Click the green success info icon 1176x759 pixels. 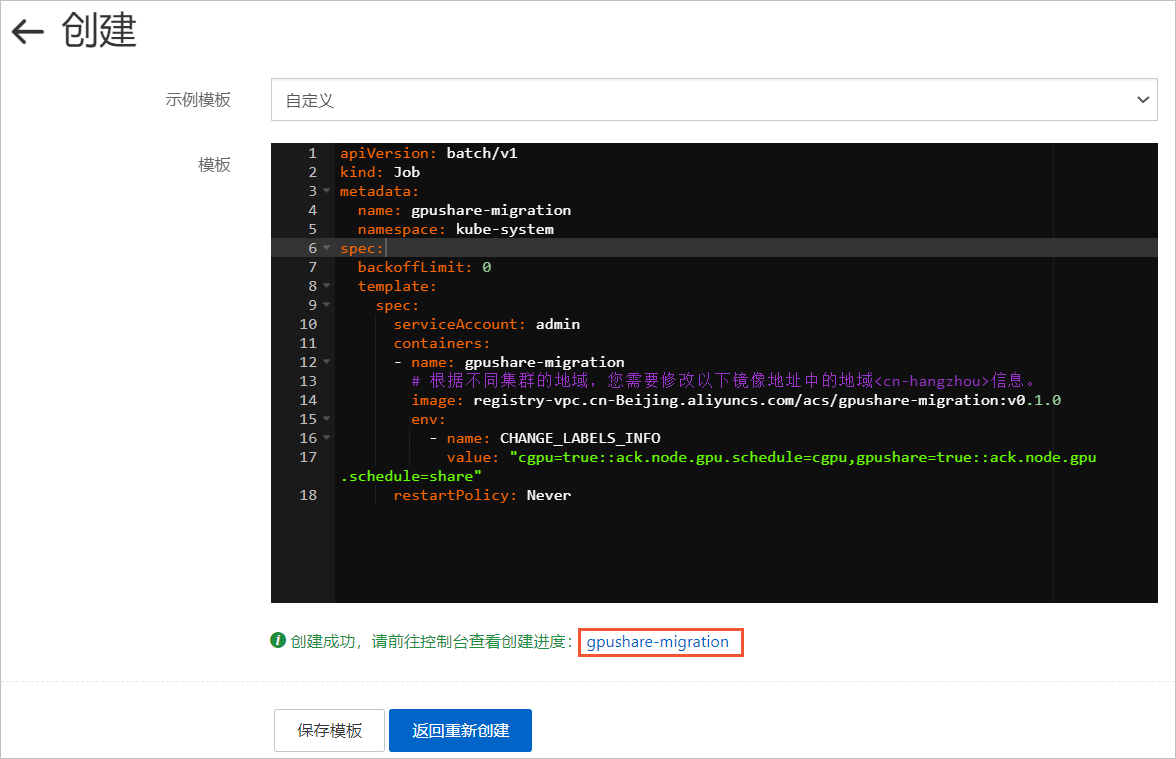pos(278,640)
